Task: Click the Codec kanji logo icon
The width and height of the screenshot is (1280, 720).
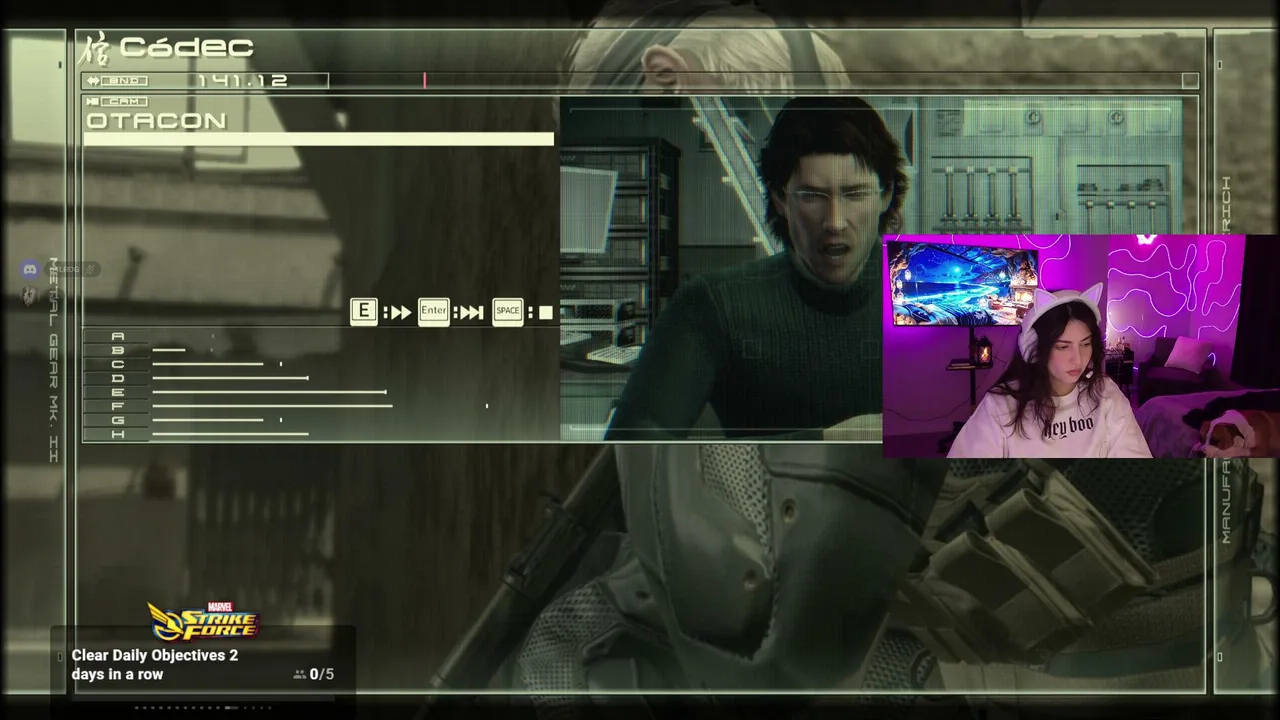Action: [x=95, y=48]
